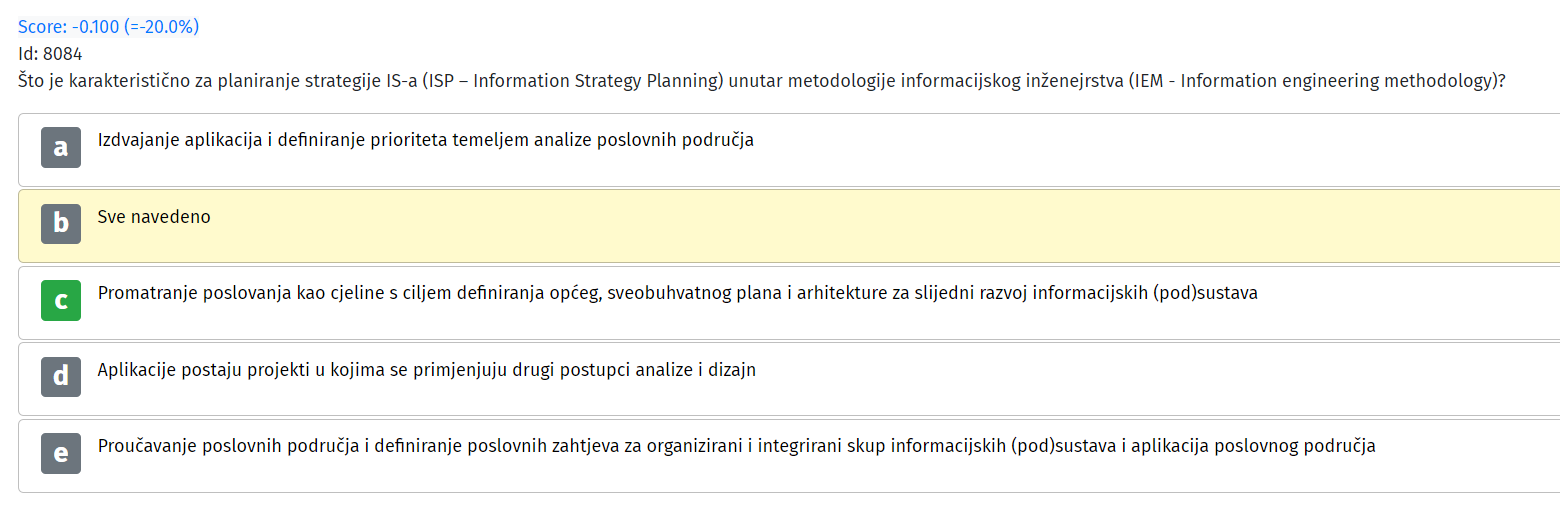Click the green letter badge 'c'
Screen dimensions: 1560x531
pos(61,300)
